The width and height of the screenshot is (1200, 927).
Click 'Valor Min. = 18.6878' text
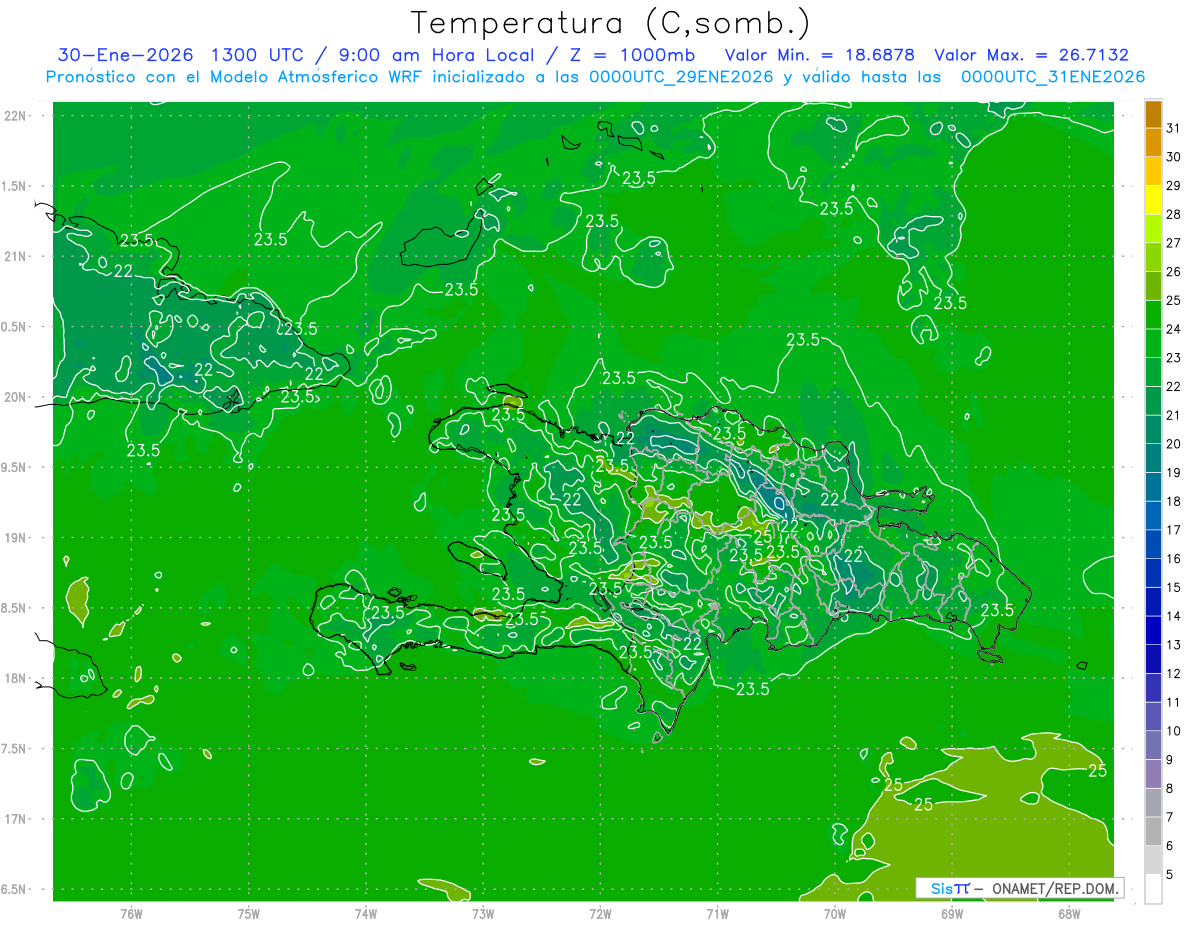click(820, 55)
